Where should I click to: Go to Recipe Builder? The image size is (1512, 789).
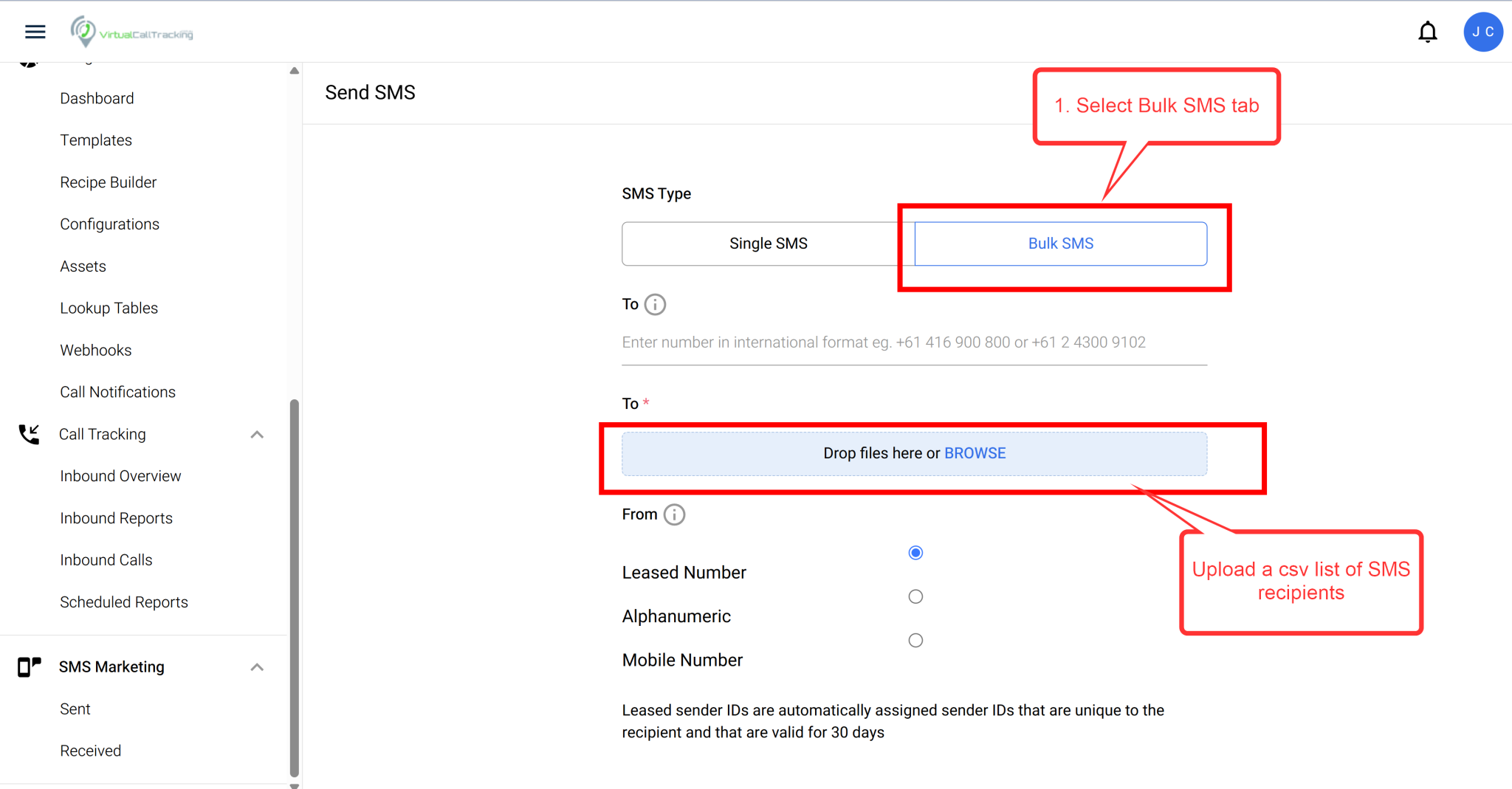click(109, 182)
